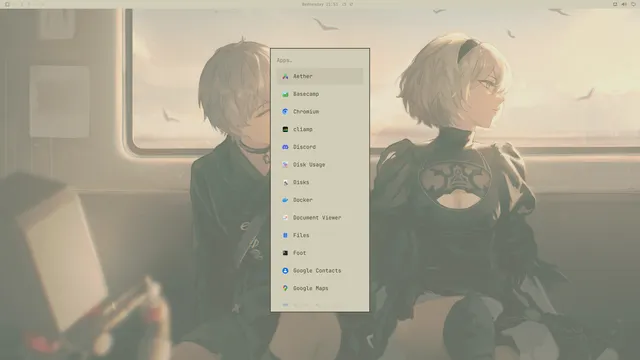640x360 pixels.
Task: Click the Aether app icon
Action: [x=285, y=76]
